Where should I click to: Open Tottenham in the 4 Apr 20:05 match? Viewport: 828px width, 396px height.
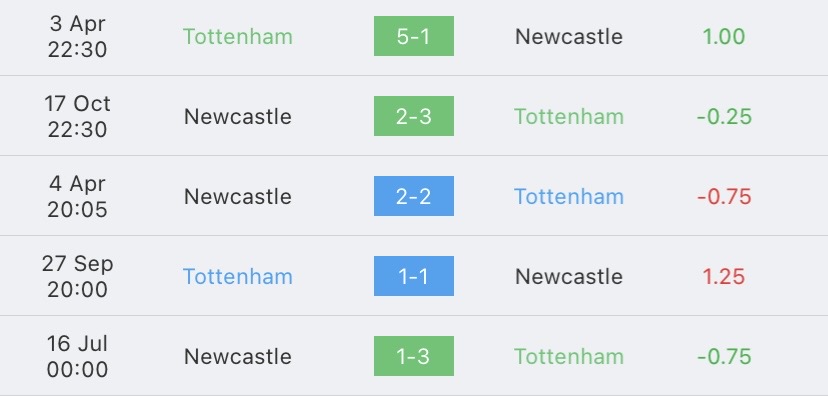click(x=569, y=196)
